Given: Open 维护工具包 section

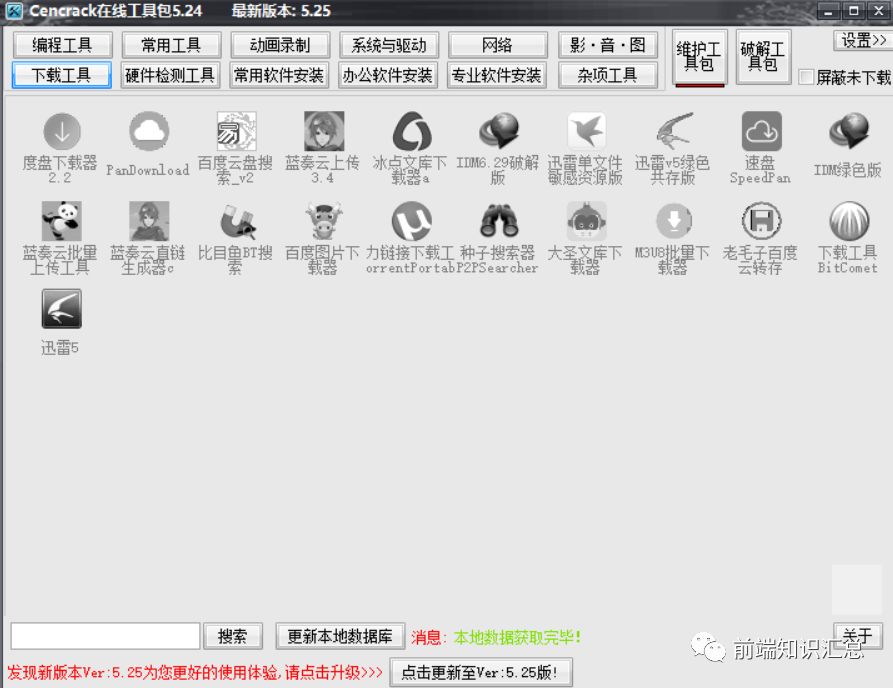Looking at the screenshot, I should click(699, 58).
